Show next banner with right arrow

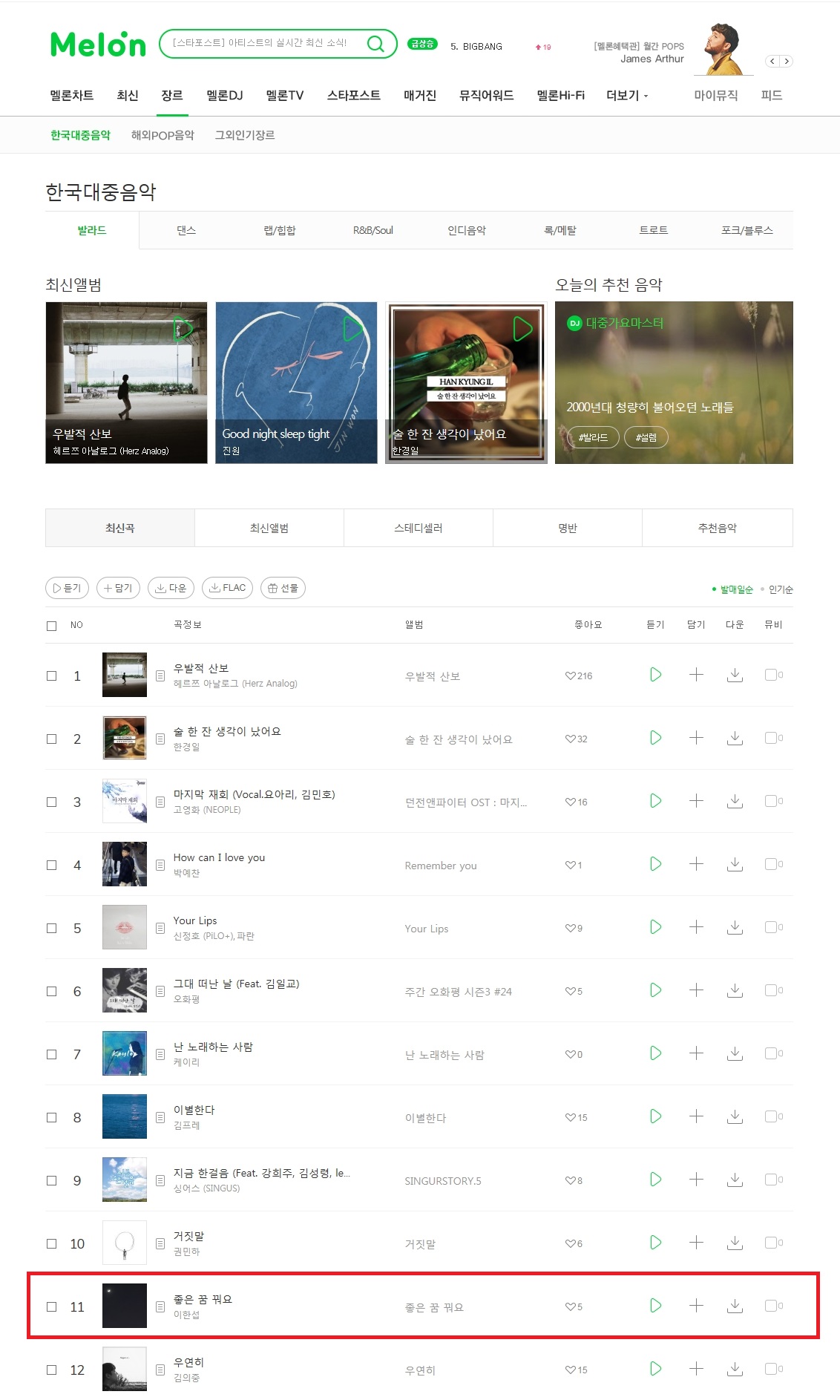tap(787, 62)
